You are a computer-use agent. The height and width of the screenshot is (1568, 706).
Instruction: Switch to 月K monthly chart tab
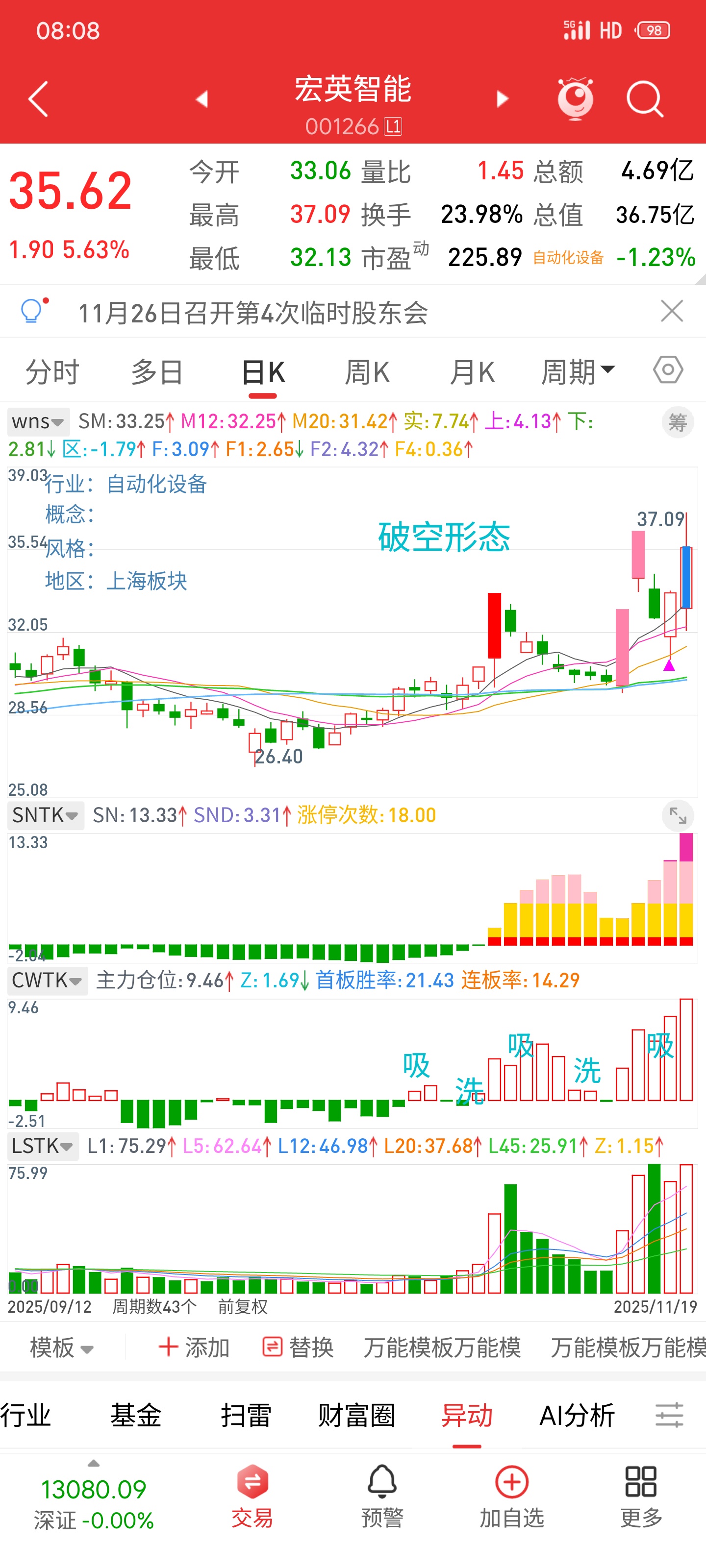[472, 371]
